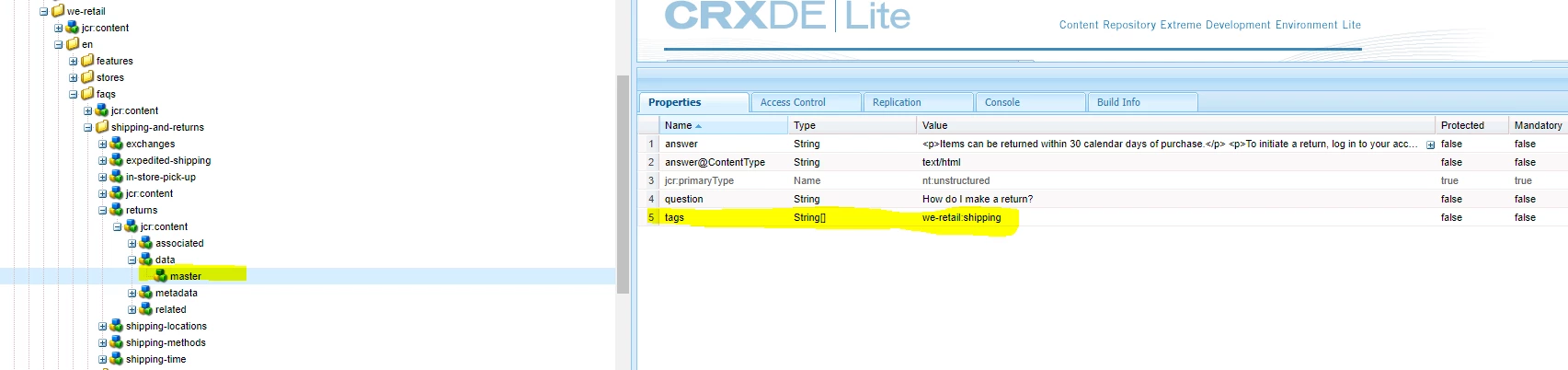
Task: Click the shipping-locations node icon
Action: pyautogui.click(x=117, y=326)
